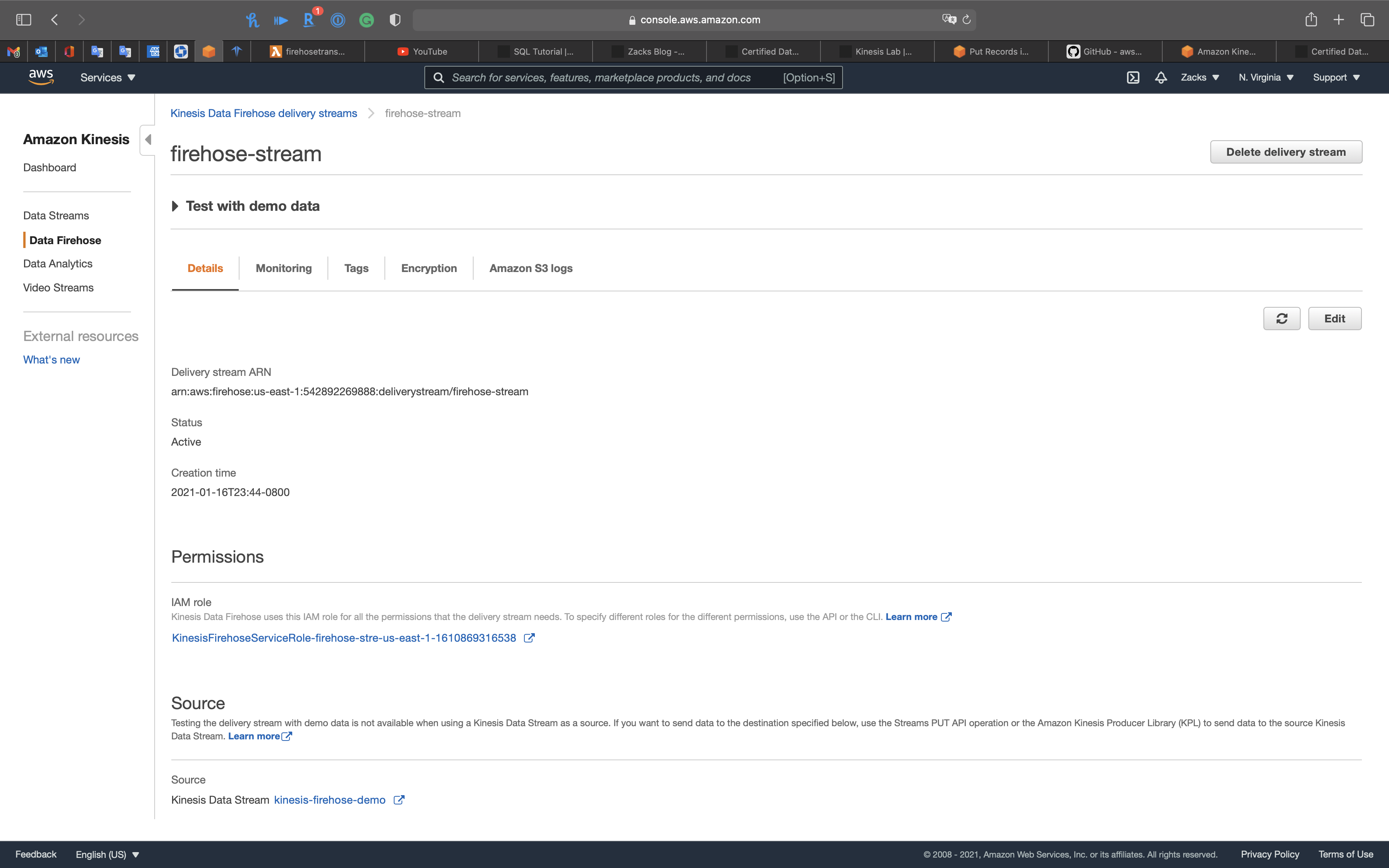The height and width of the screenshot is (868, 1389).
Task: Open the Zacks account dropdown
Action: tap(1199, 77)
